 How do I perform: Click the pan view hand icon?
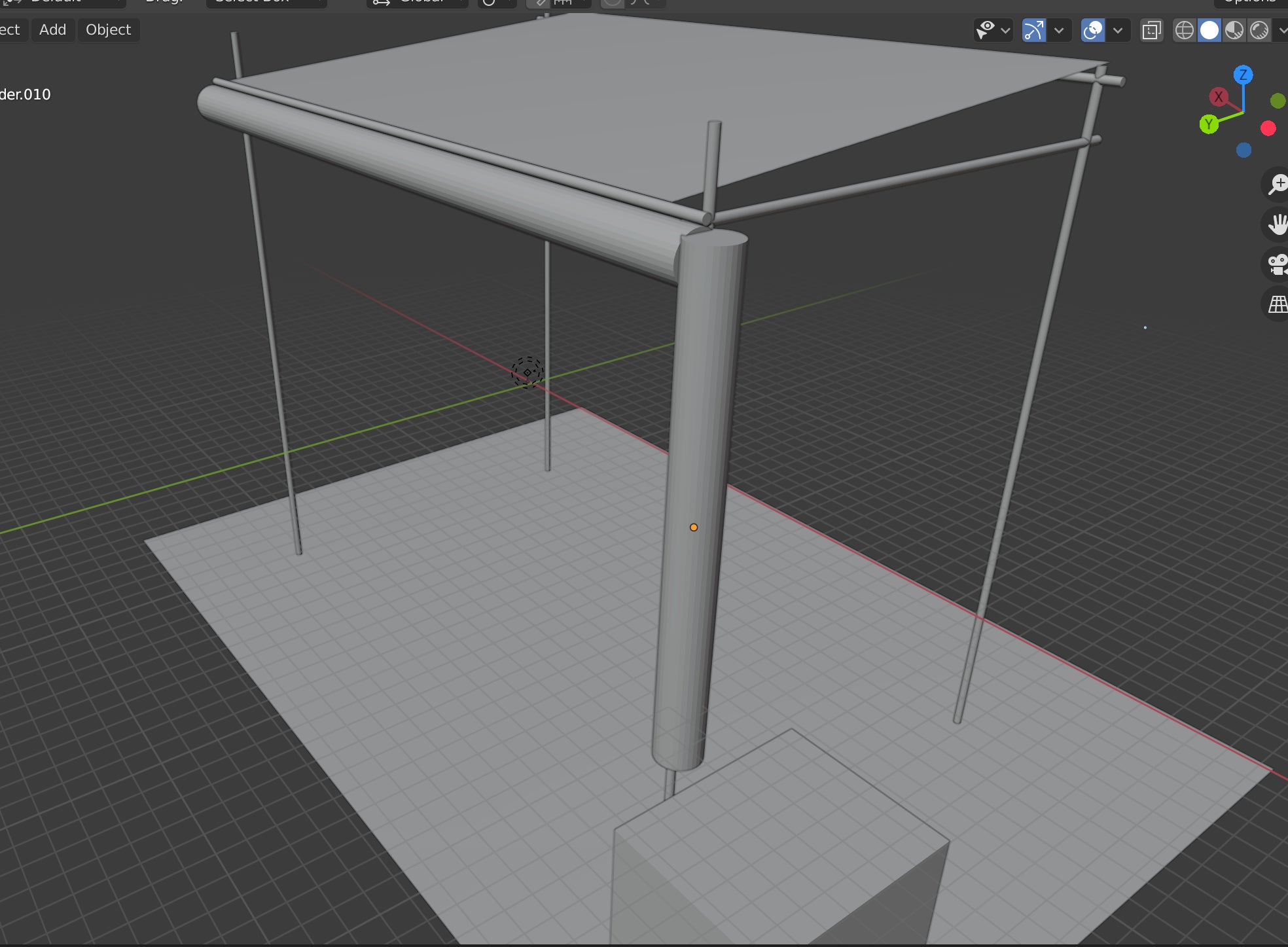tap(1276, 224)
